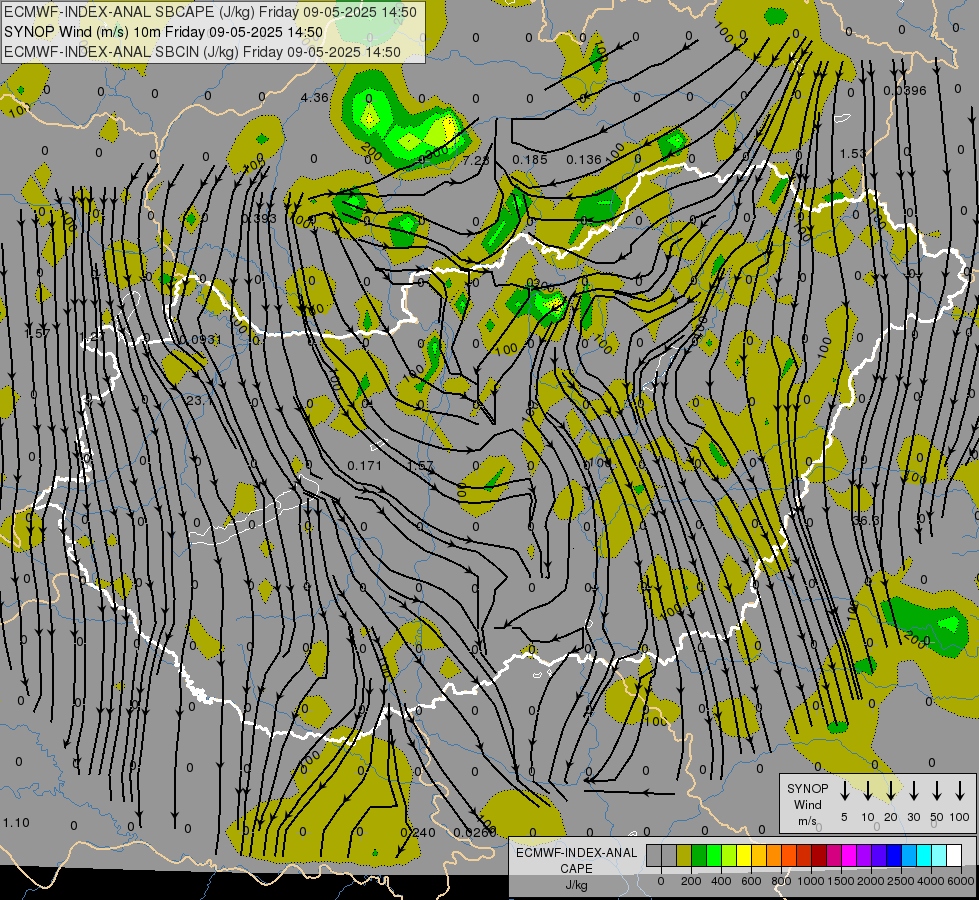Click the '4000' CAPE legend tick label
The image size is (979, 900).
click(931, 881)
